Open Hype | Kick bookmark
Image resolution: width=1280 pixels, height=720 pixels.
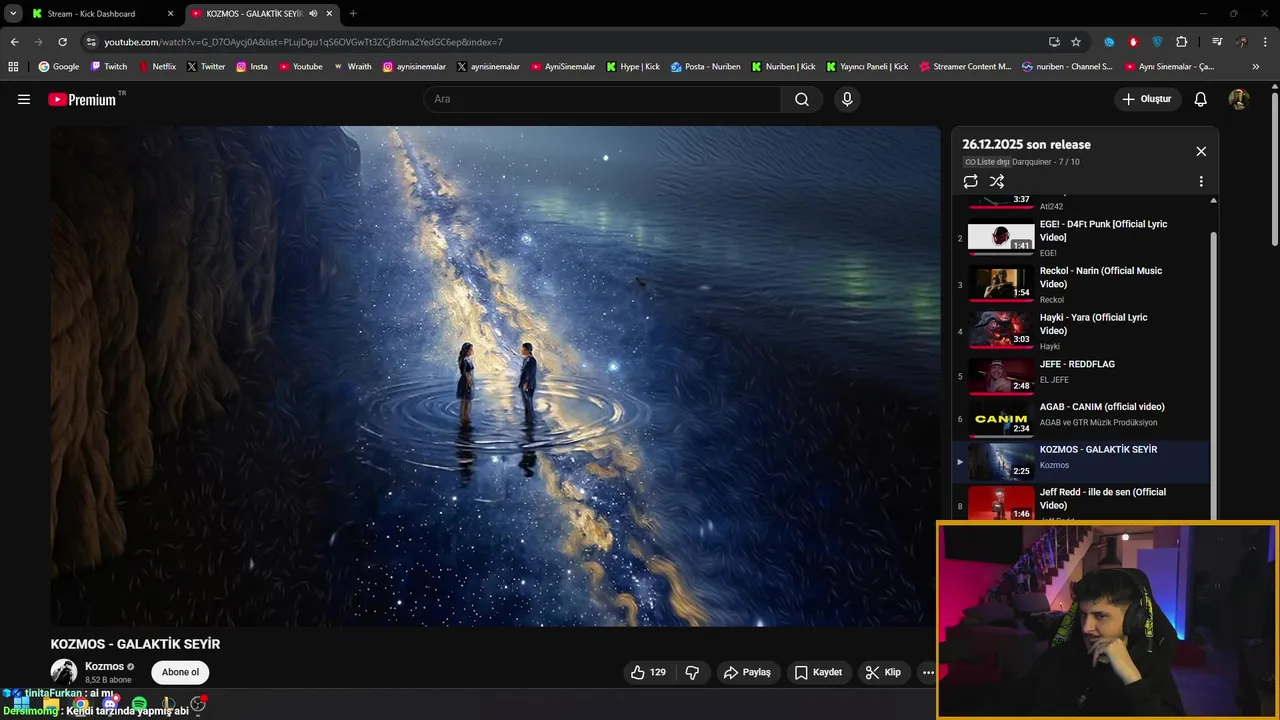633,67
